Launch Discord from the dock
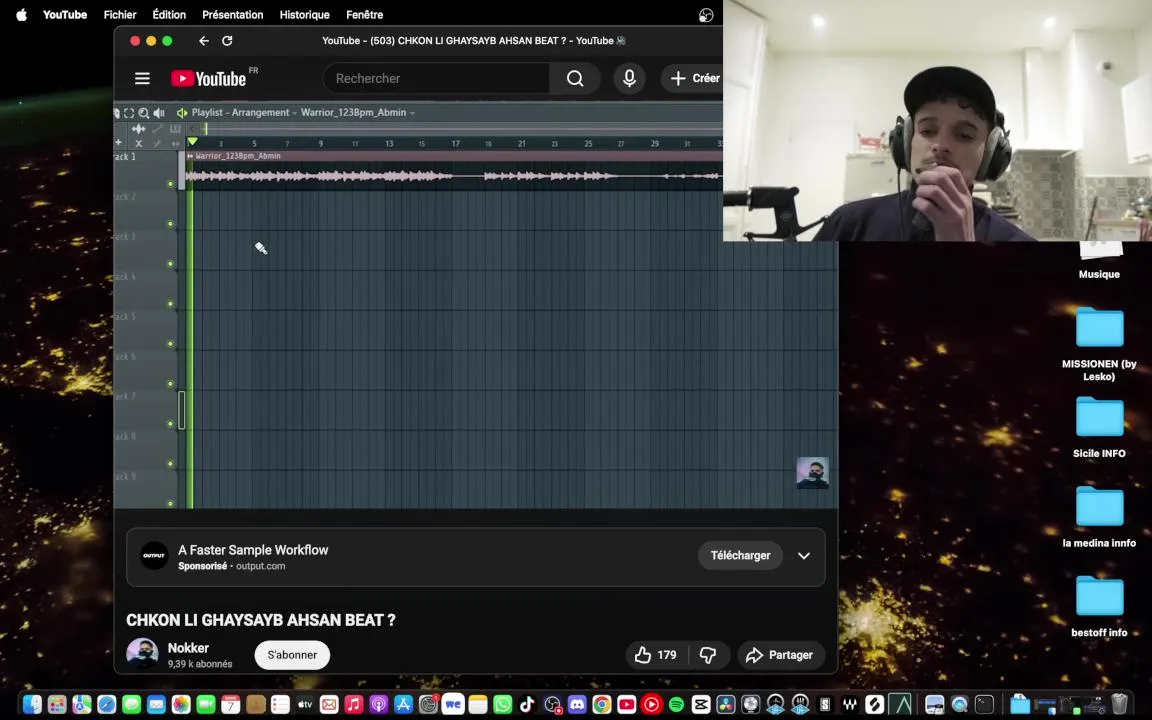This screenshot has width=1152, height=720. (x=577, y=705)
